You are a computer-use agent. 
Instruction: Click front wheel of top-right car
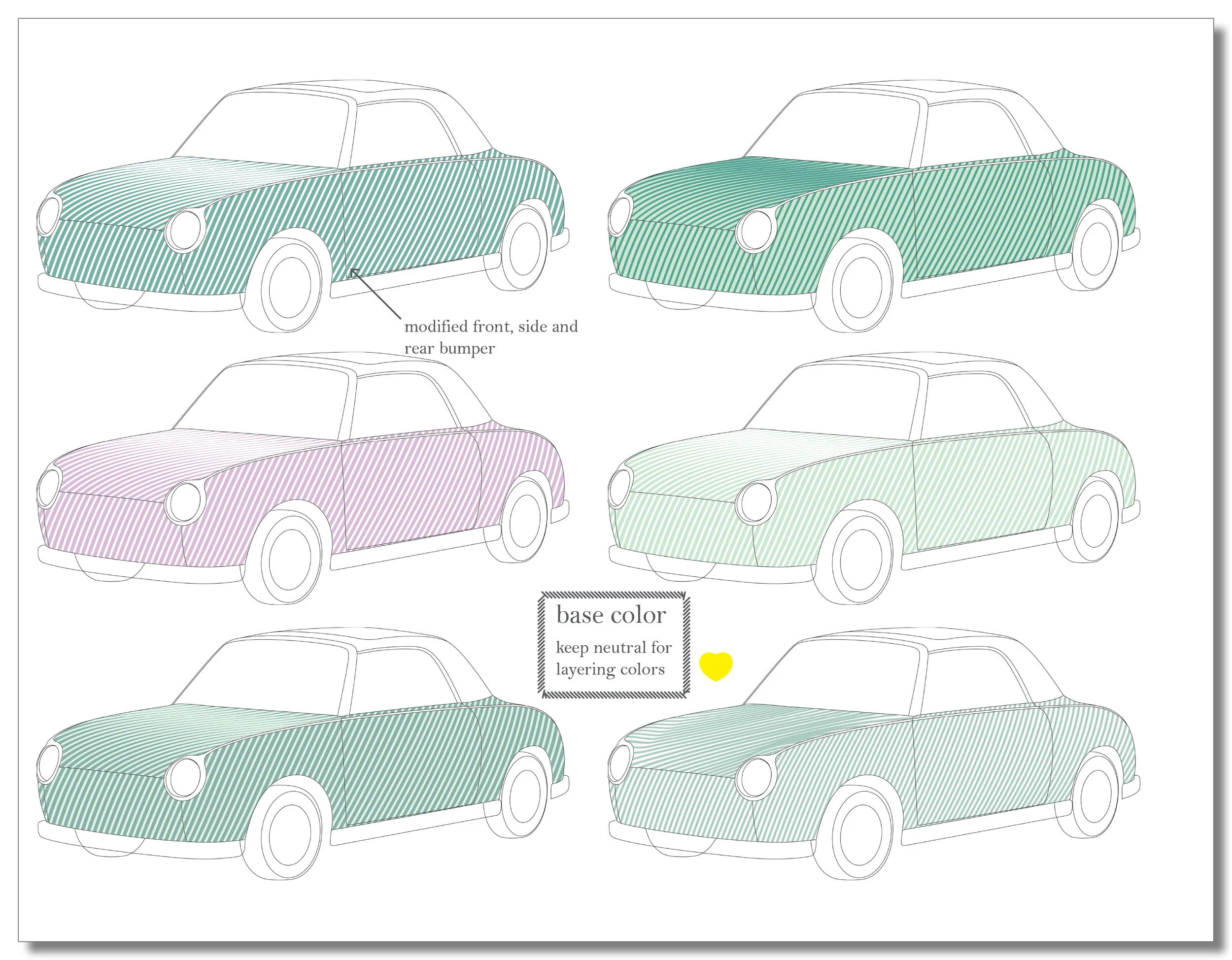click(x=860, y=288)
